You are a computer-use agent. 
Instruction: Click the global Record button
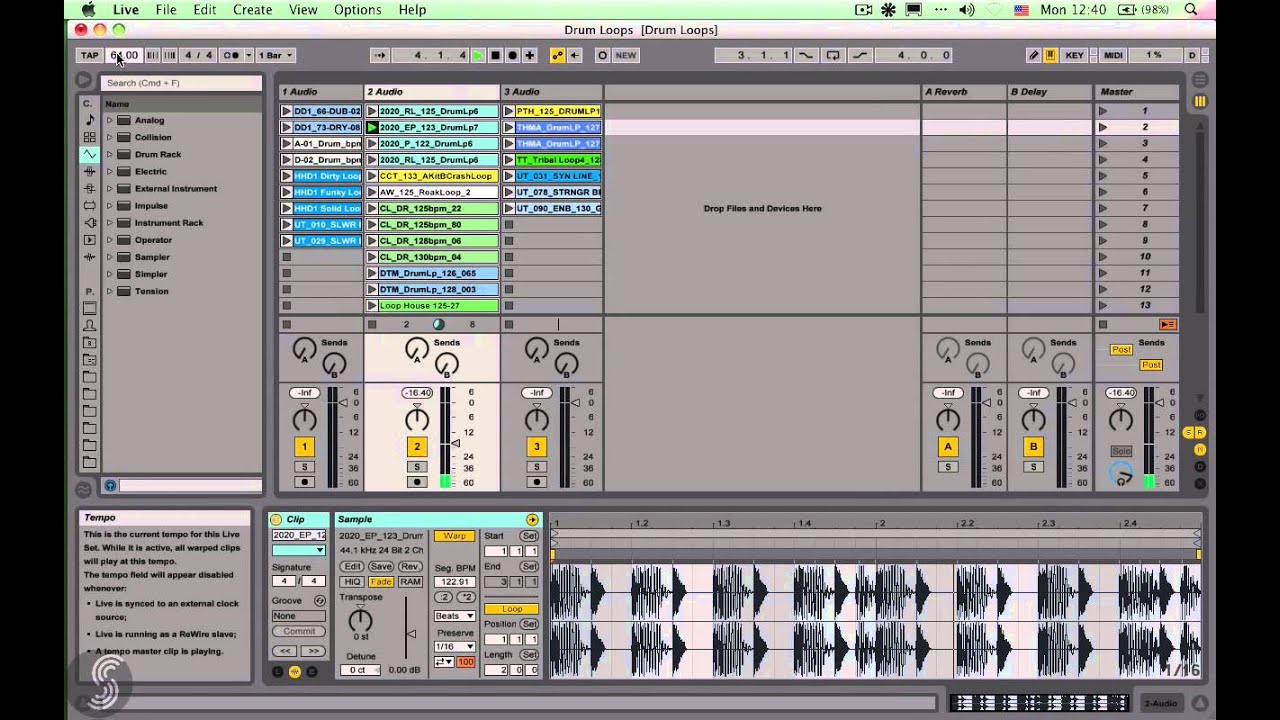(x=512, y=55)
